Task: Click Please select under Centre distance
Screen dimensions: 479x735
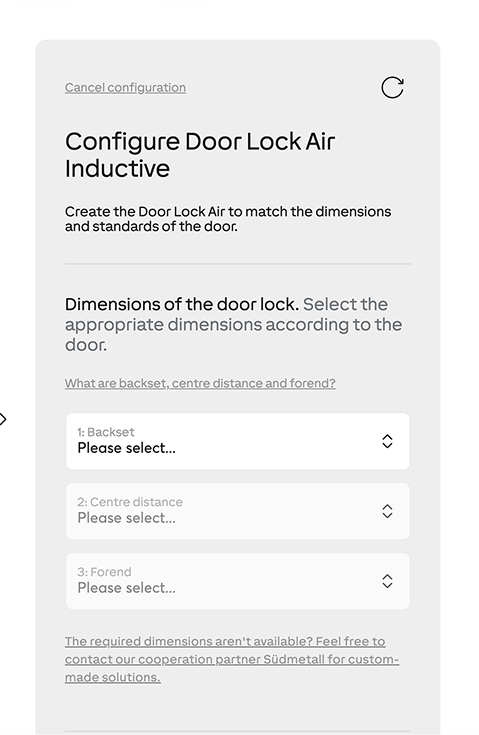Action: [x=127, y=518]
